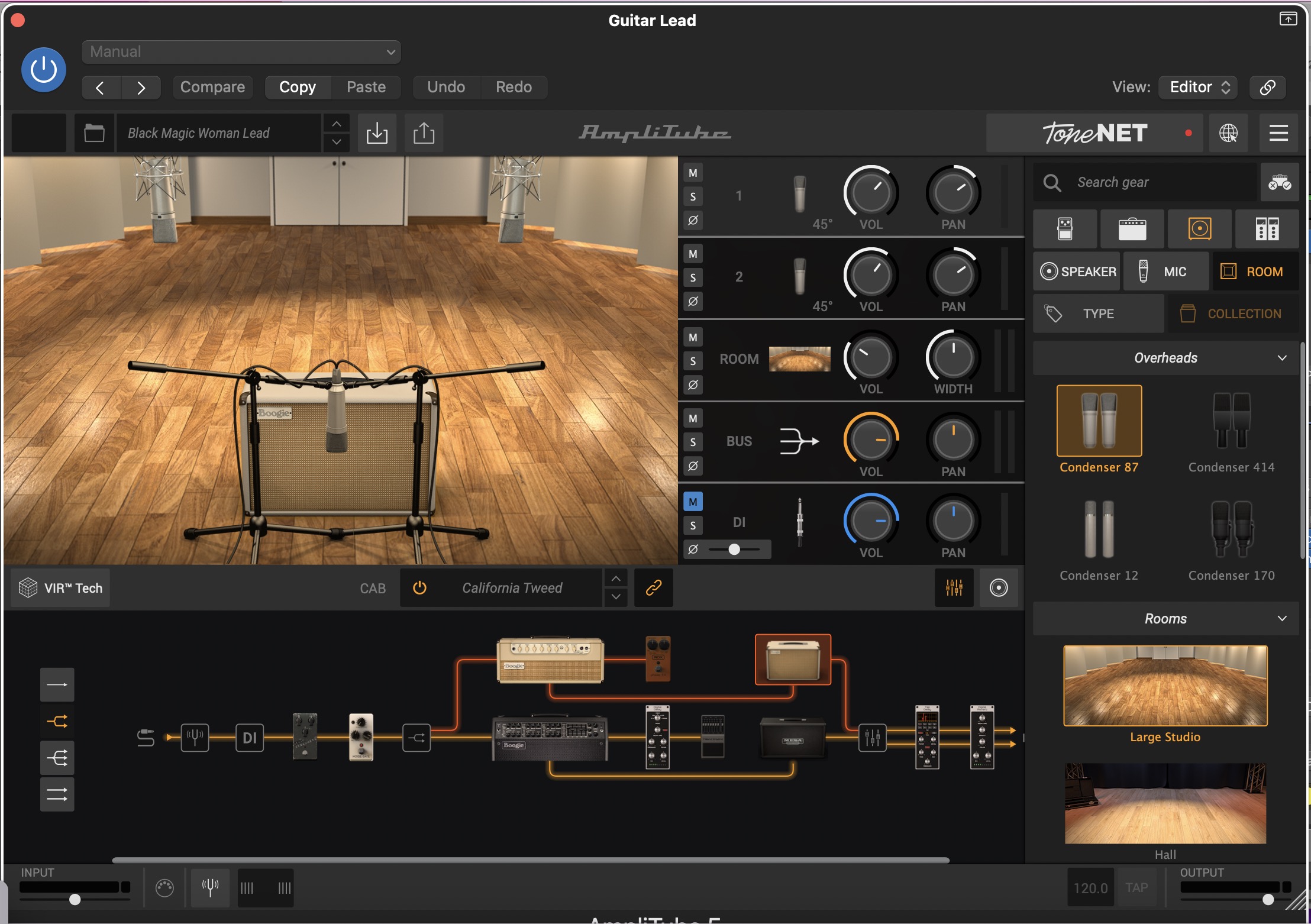This screenshot has height=924, width=1311.
Task: Select the stomp pedal gear category
Action: tap(1065, 229)
